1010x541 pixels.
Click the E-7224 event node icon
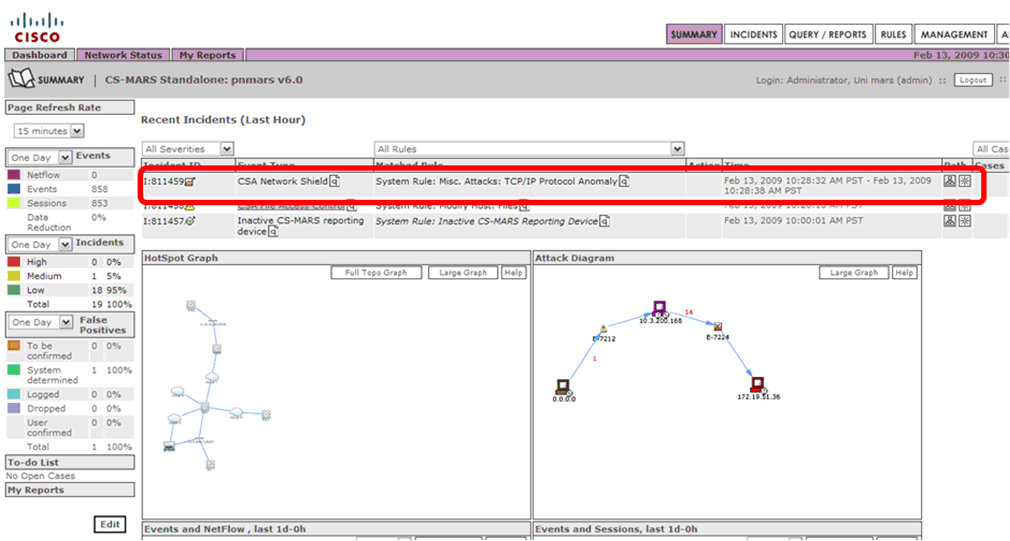click(718, 327)
